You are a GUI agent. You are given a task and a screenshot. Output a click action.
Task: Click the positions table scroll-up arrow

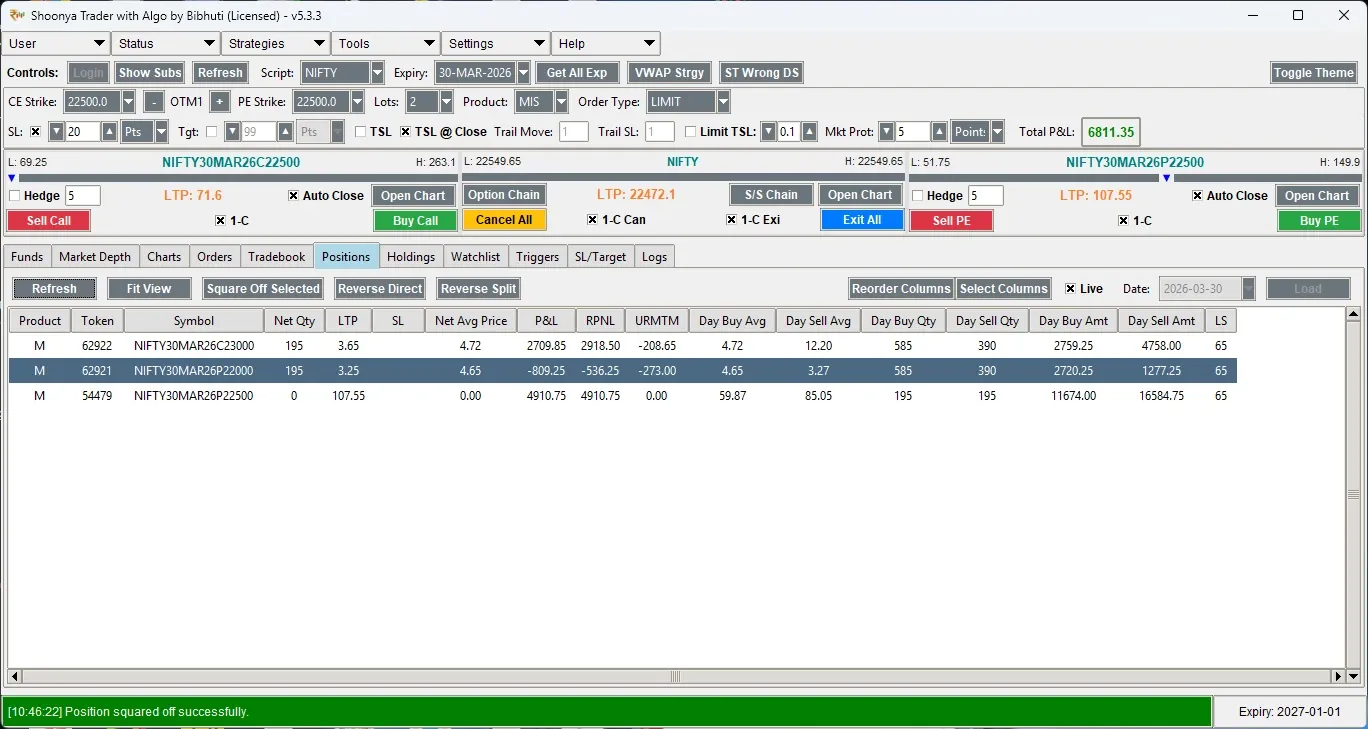click(1353, 315)
